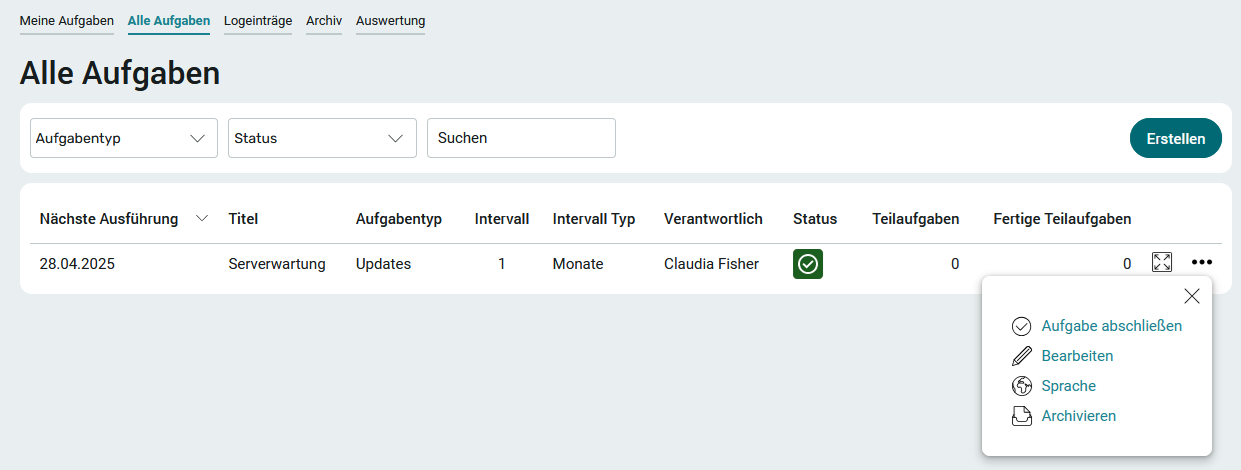The height and width of the screenshot is (470, 1241).
Task: Click the checkmark circle icon beside Aufgabe abschließen
Action: pyautogui.click(x=1021, y=326)
